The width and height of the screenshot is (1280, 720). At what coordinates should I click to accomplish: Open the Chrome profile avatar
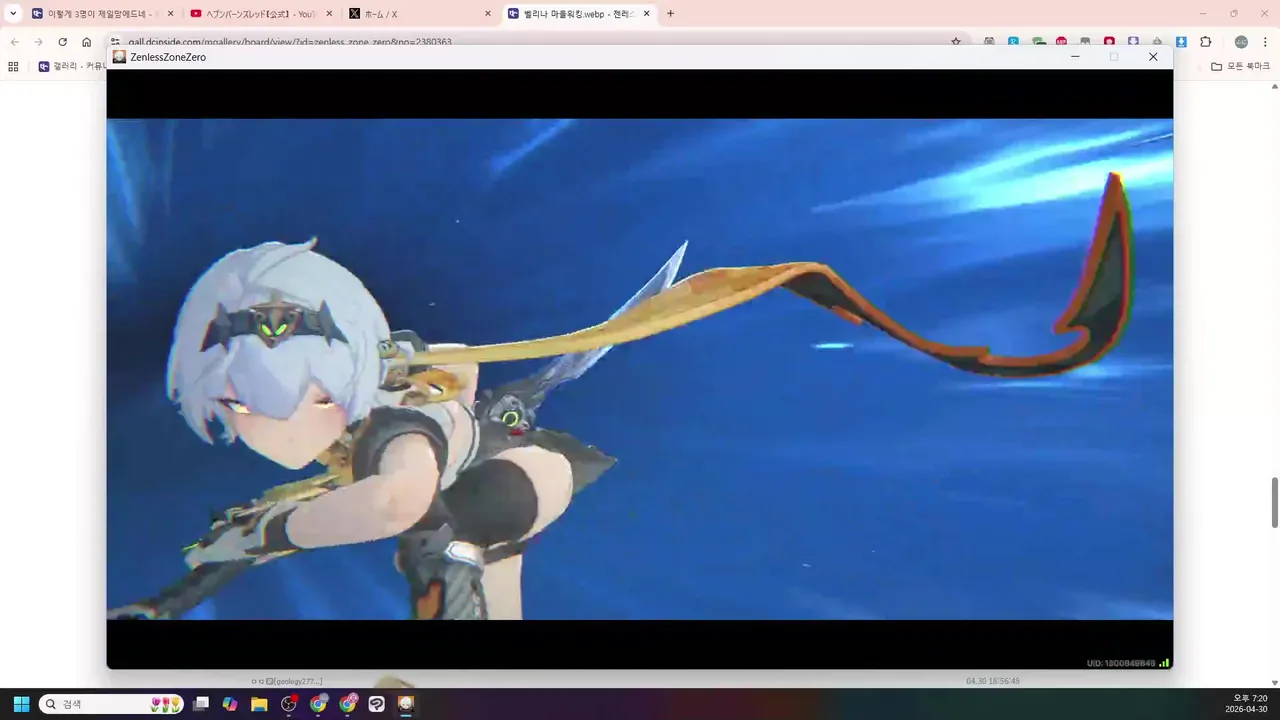[x=1241, y=42]
